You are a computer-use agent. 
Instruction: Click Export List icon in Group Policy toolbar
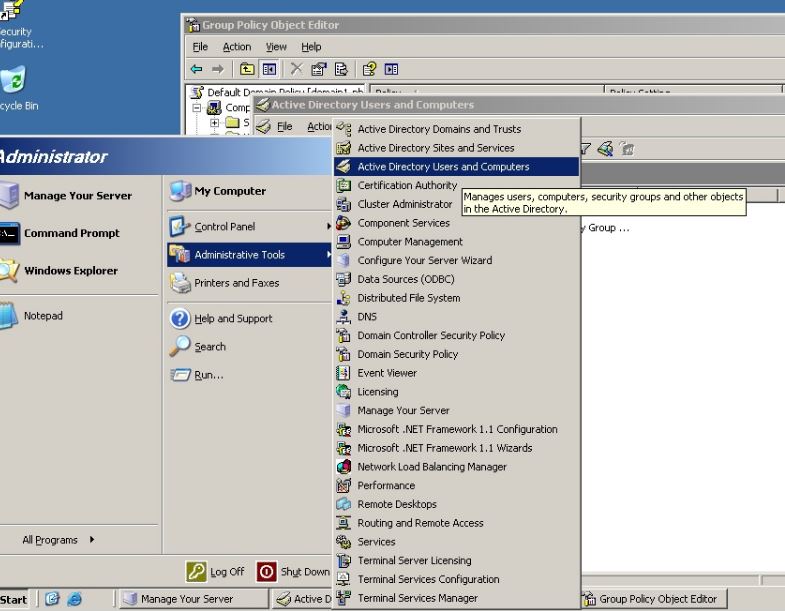coord(341,69)
